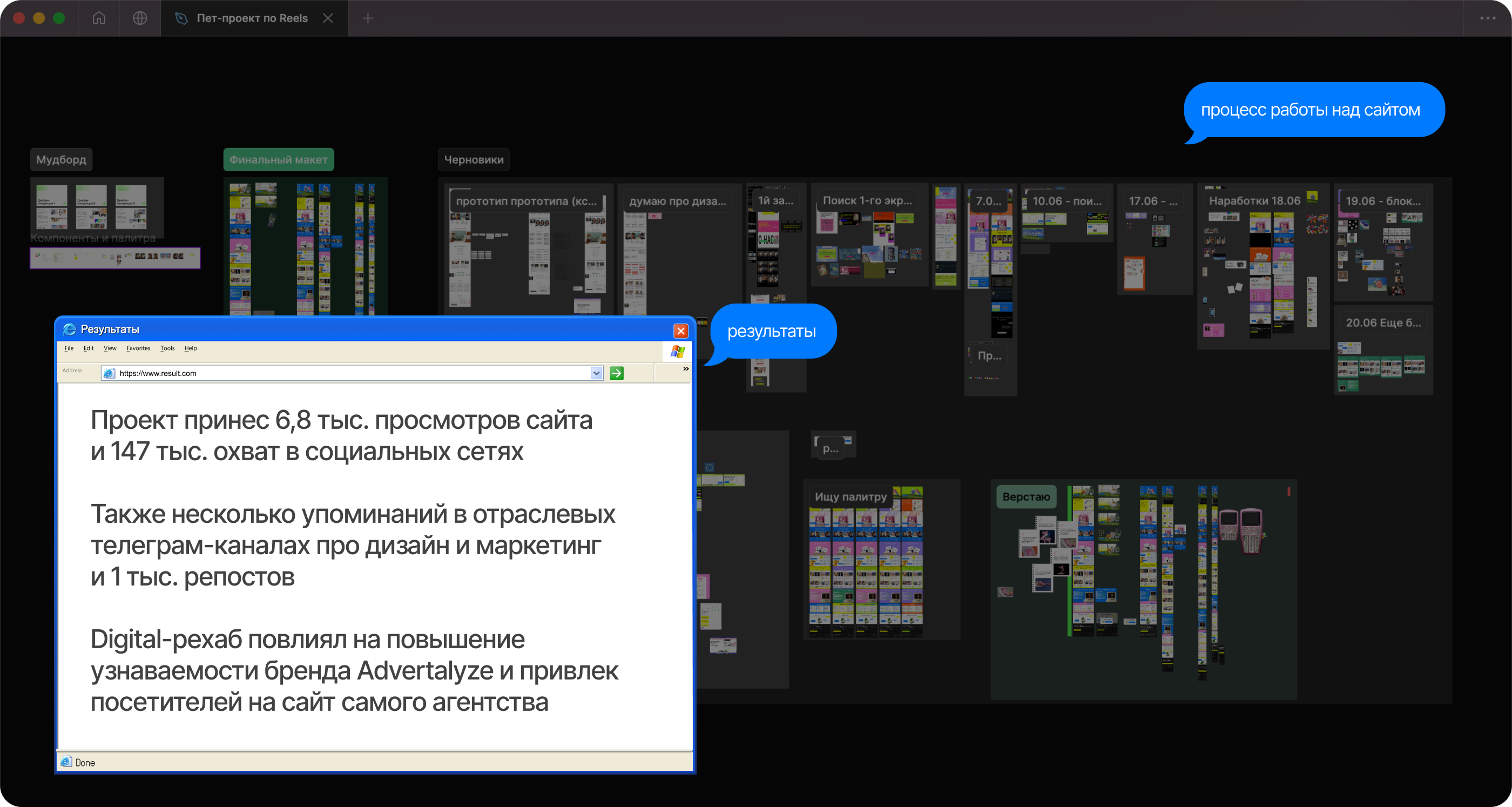Open the Favorites menu
1512x807 pixels.
tap(138, 348)
